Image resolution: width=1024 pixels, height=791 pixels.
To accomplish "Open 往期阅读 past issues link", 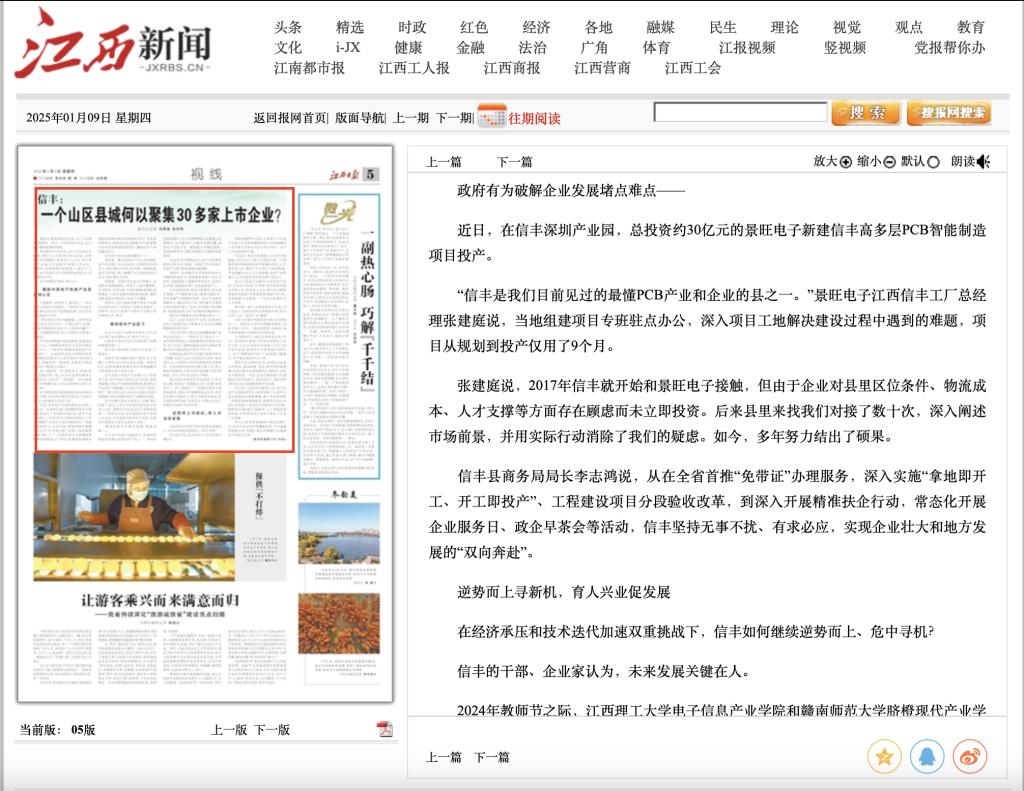I will [x=534, y=118].
